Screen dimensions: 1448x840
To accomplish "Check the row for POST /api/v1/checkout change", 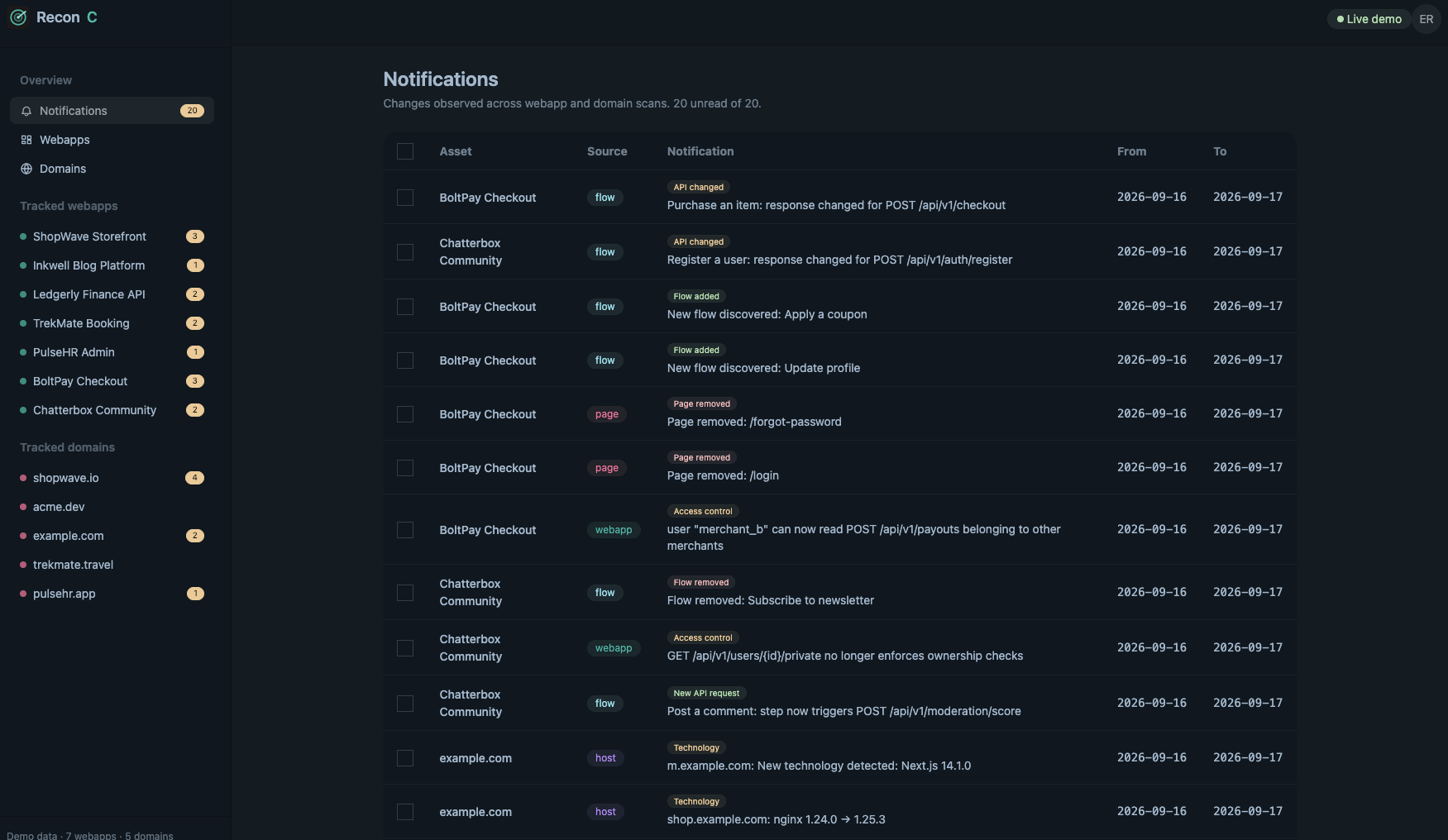I will click(405, 198).
